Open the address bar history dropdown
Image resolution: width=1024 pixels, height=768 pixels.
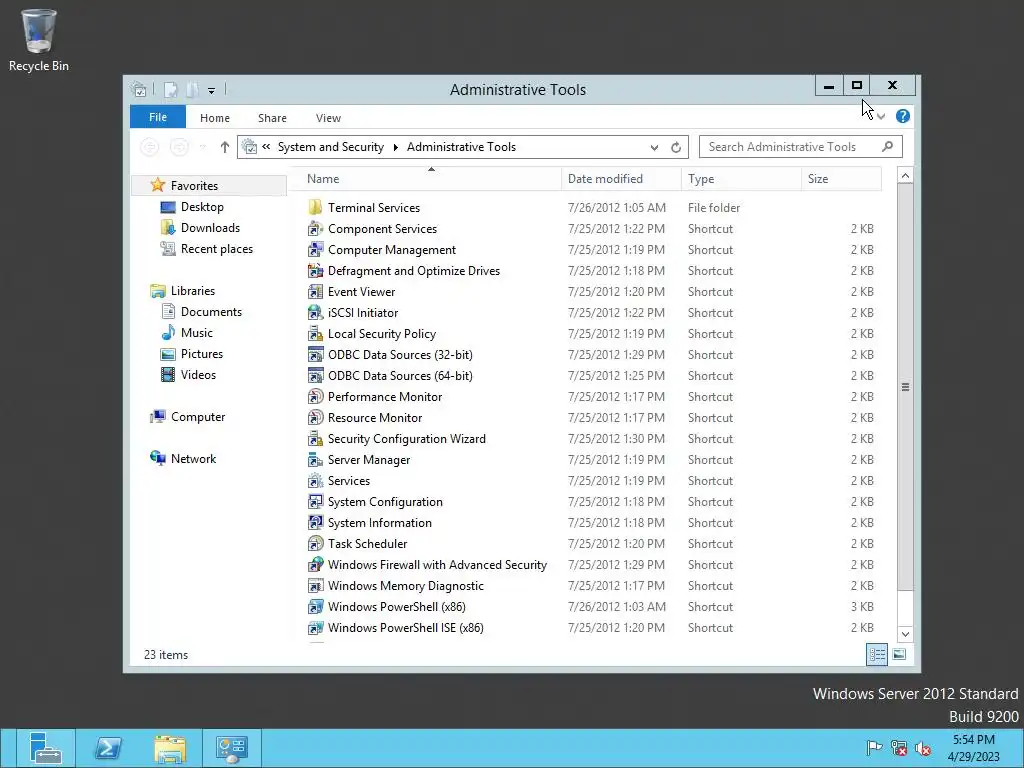[x=654, y=148]
